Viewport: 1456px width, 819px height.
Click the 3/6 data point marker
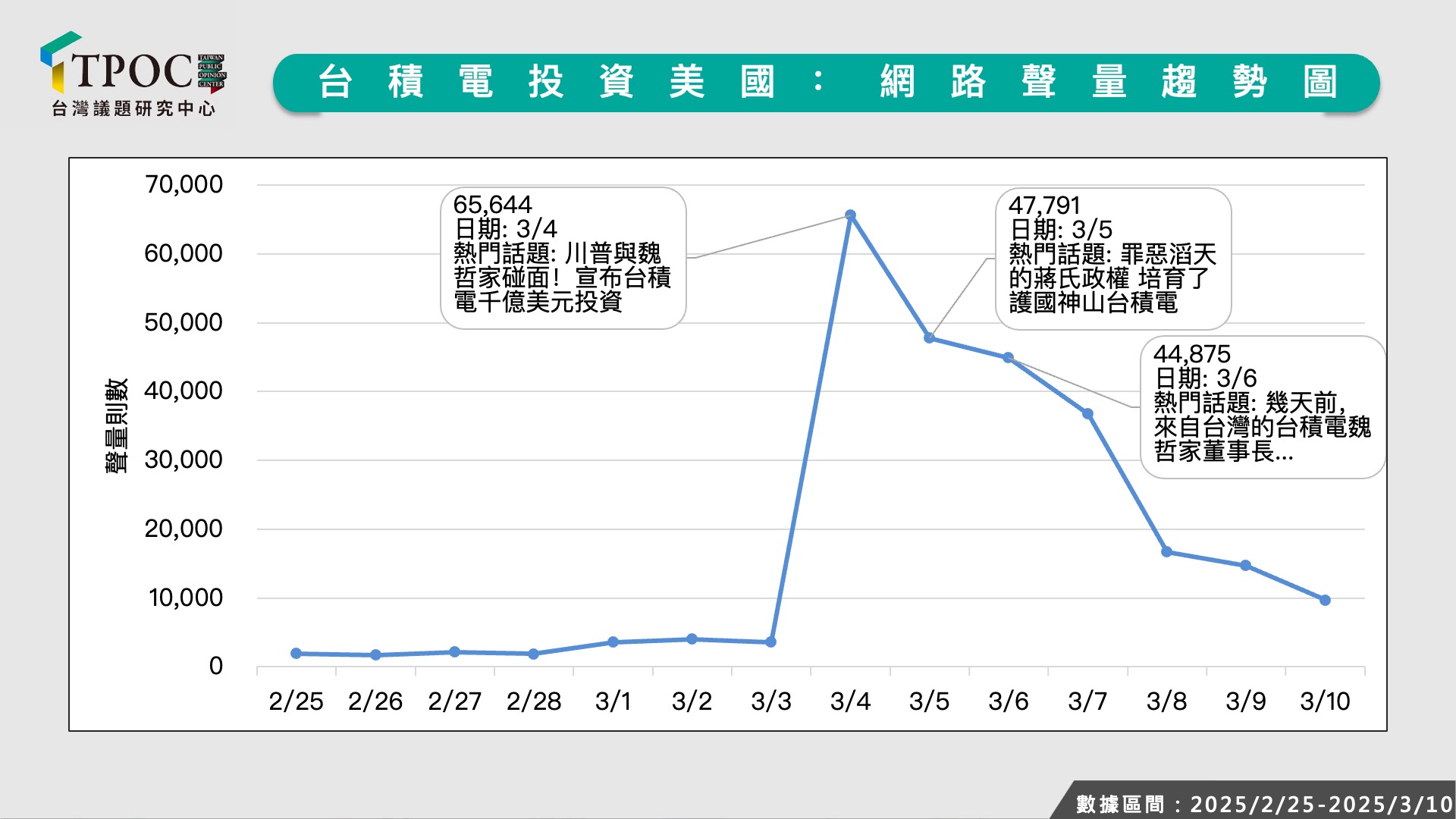coord(1008,358)
